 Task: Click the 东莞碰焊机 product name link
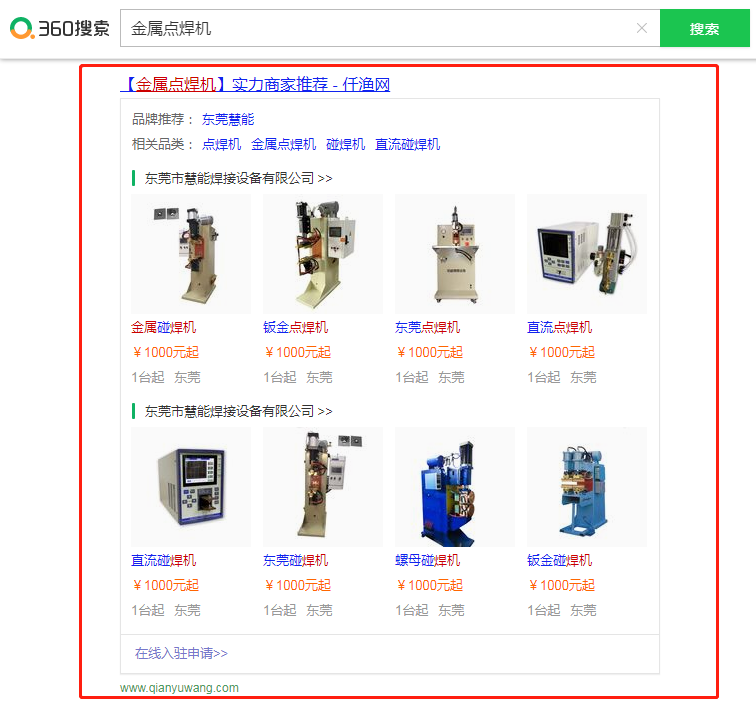click(296, 560)
